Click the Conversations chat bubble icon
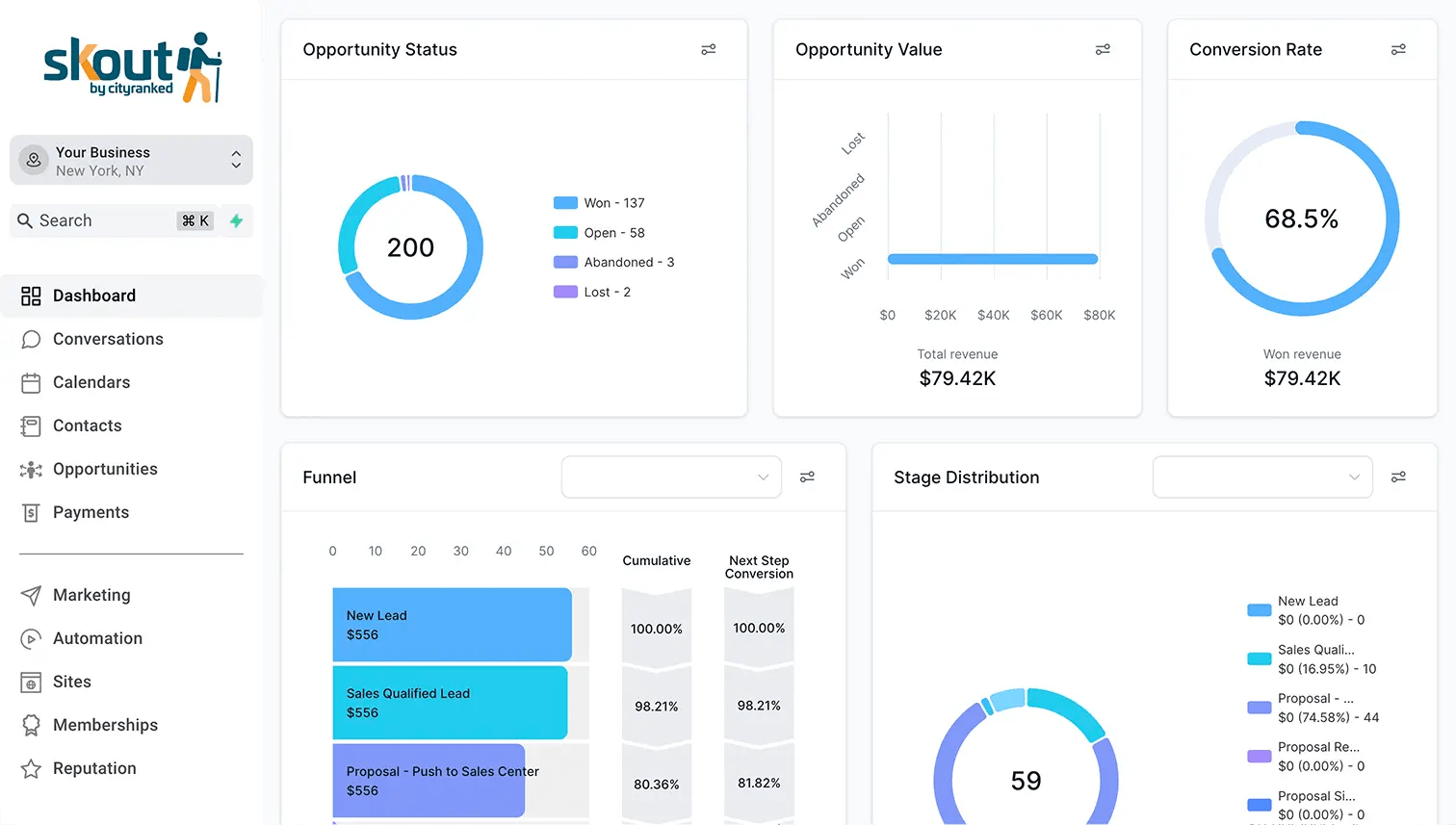 click(31, 339)
